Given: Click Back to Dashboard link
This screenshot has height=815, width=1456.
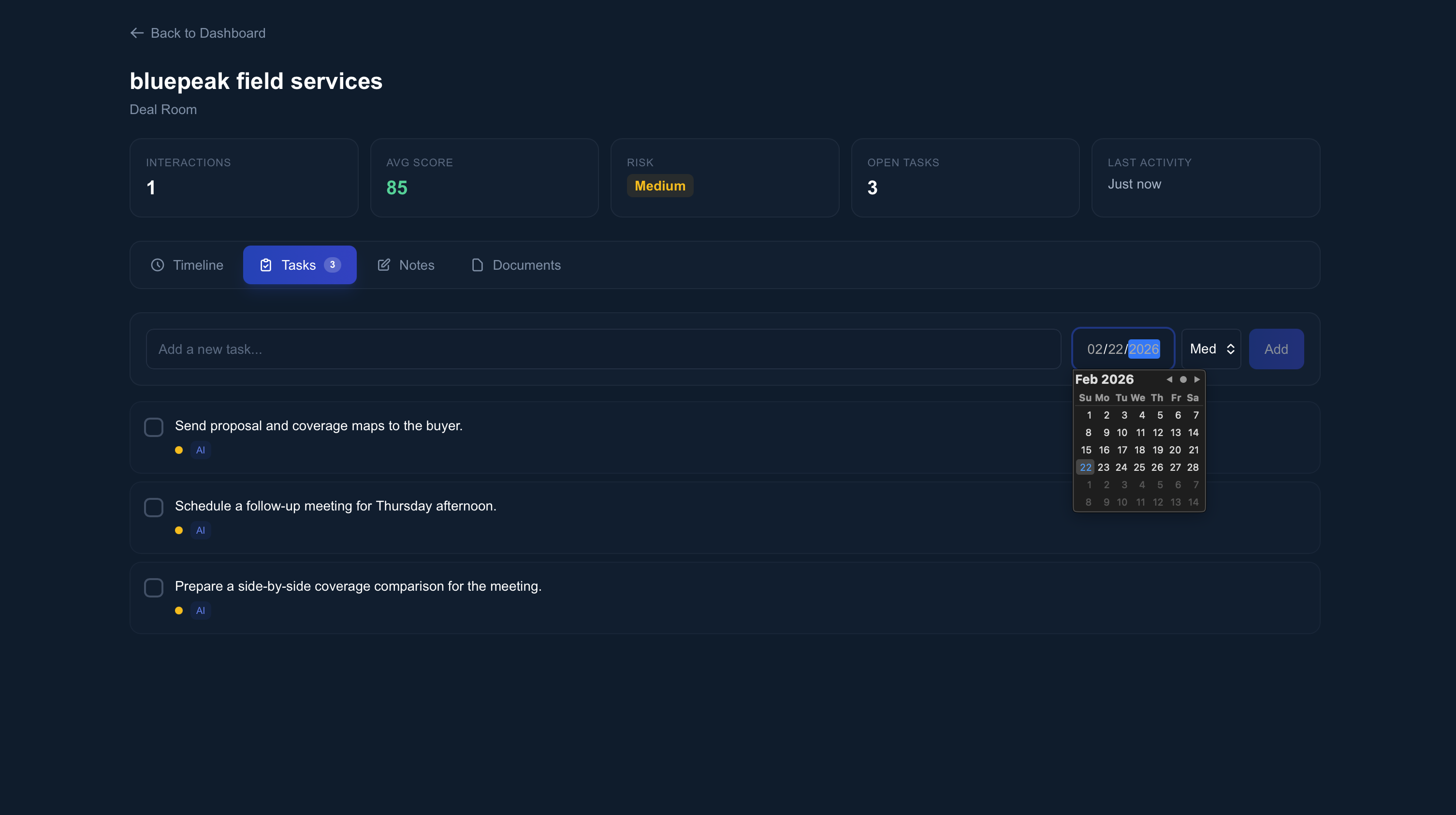Looking at the screenshot, I should 207,33.
